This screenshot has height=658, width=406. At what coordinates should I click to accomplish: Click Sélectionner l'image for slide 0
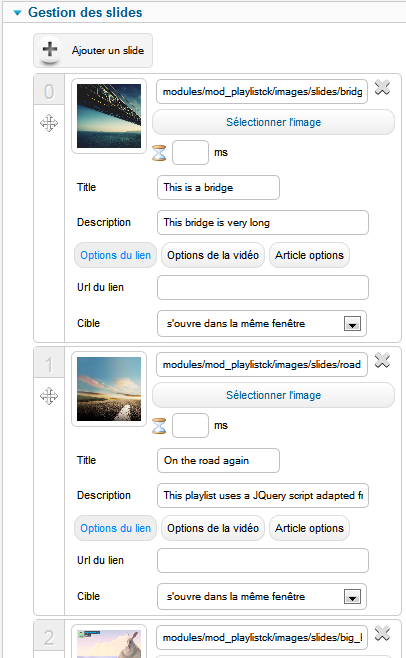coord(273,122)
